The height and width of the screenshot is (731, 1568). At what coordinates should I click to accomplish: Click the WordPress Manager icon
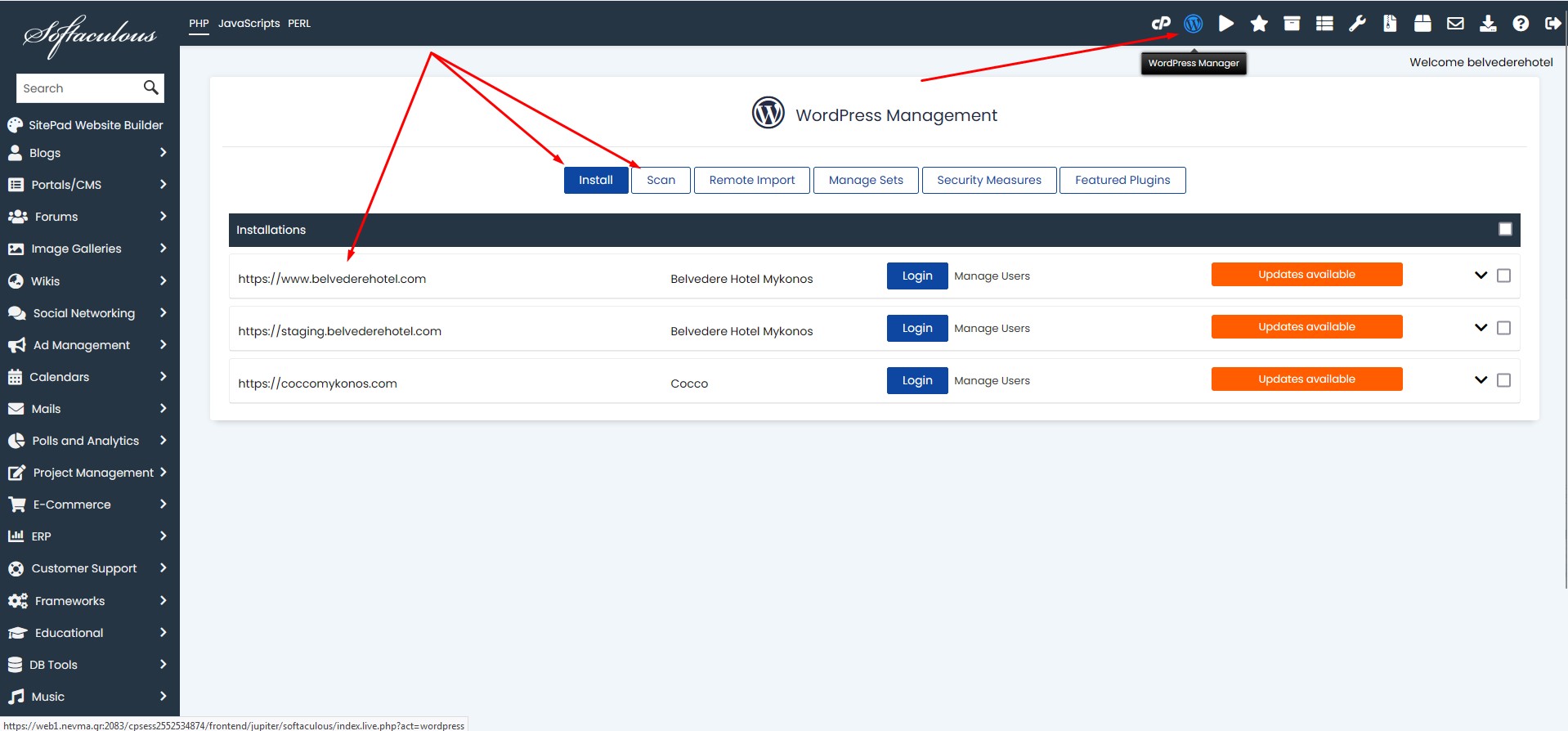click(x=1193, y=24)
